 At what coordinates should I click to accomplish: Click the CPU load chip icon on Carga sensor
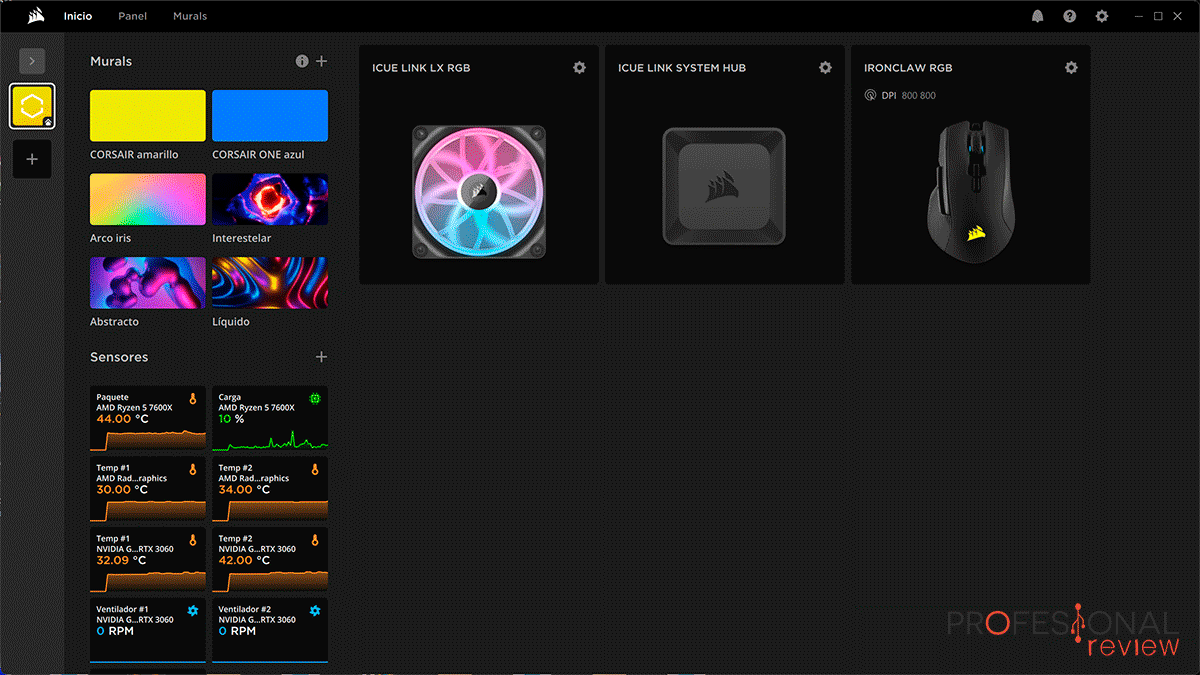(x=315, y=398)
